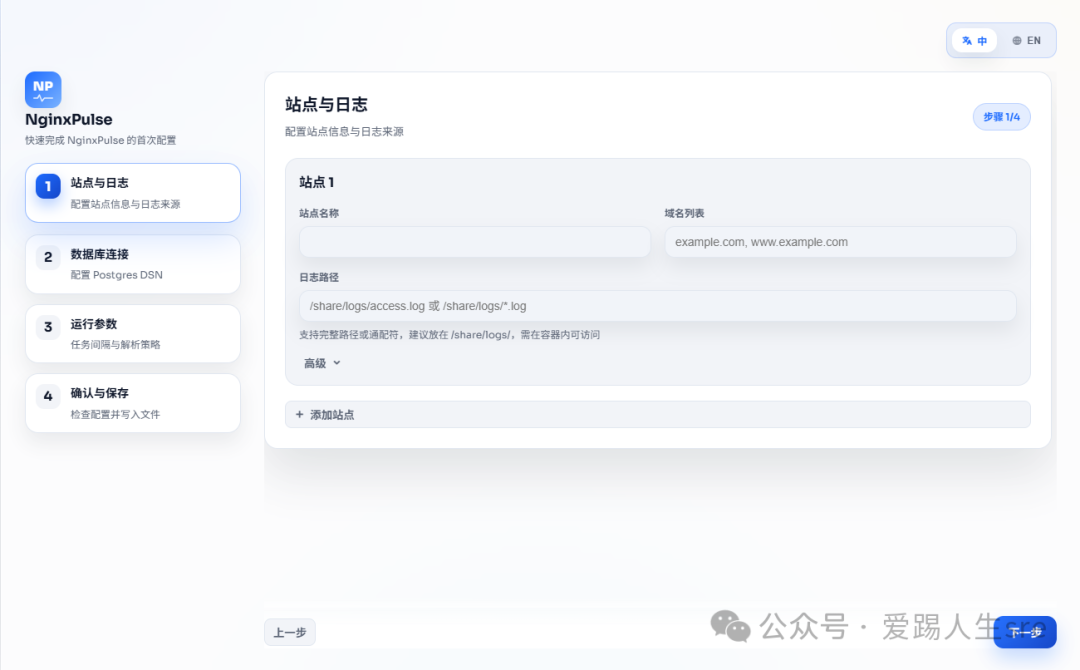Click the 域名列表 example input field
1080x670 pixels.
click(x=840, y=241)
